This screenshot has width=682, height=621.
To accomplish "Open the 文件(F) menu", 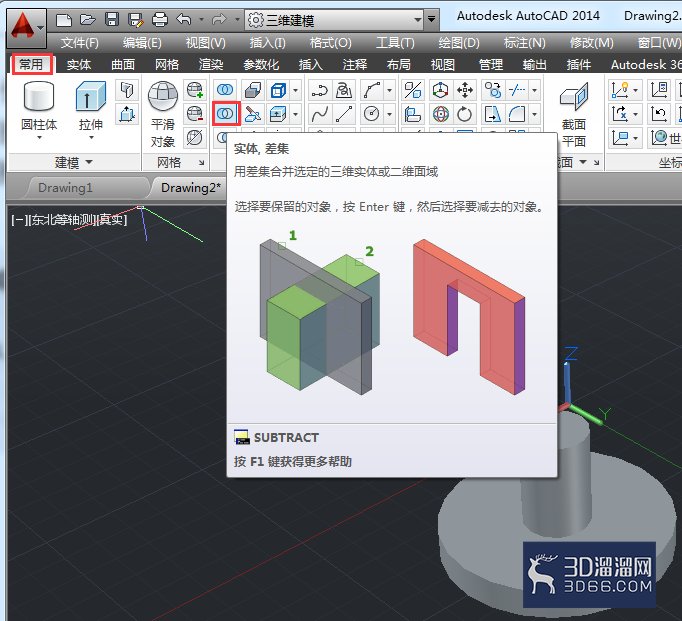I will pyautogui.click(x=80, y=43).
